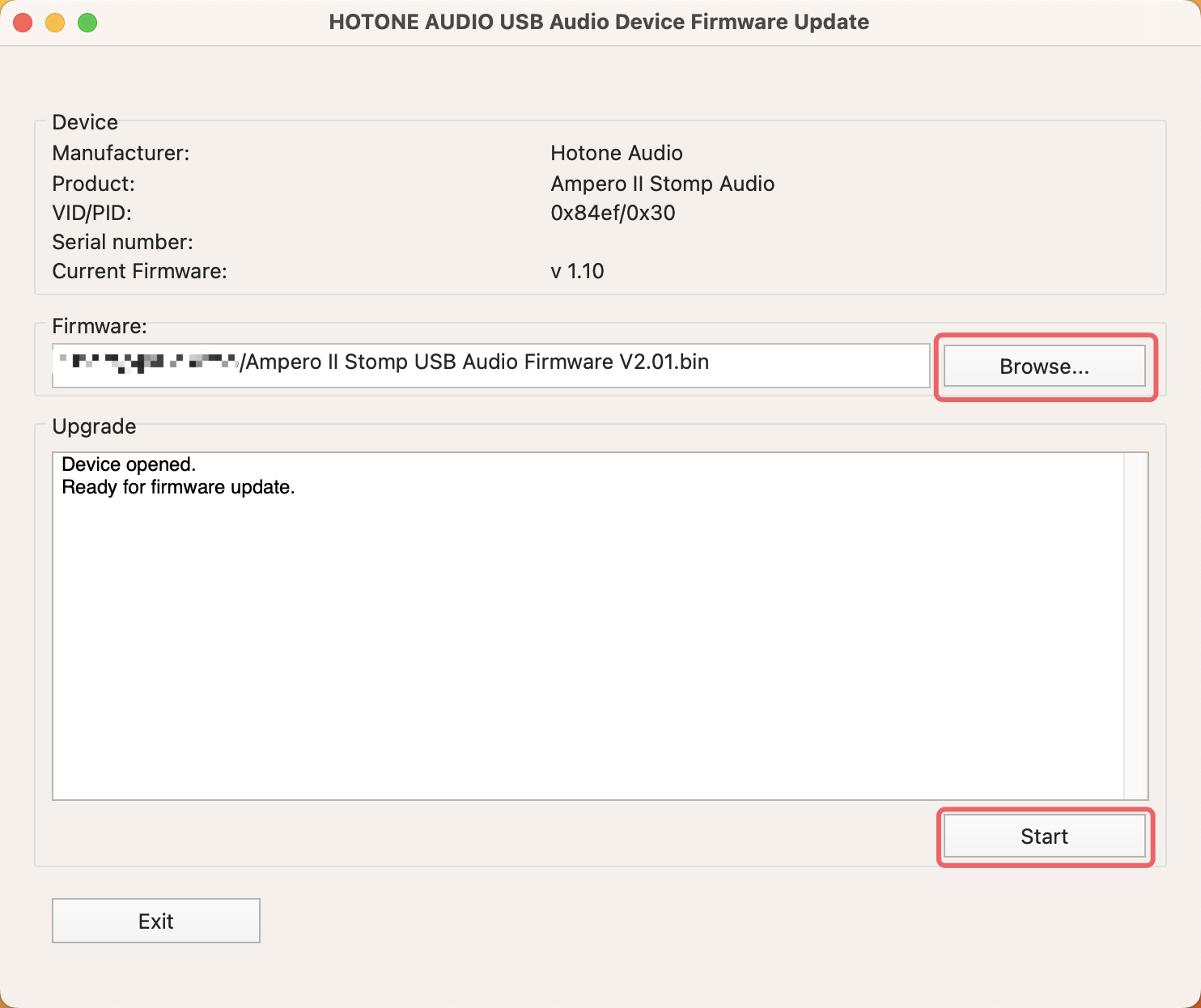Click the Upgrade log scrollbar

[1135, 626]
